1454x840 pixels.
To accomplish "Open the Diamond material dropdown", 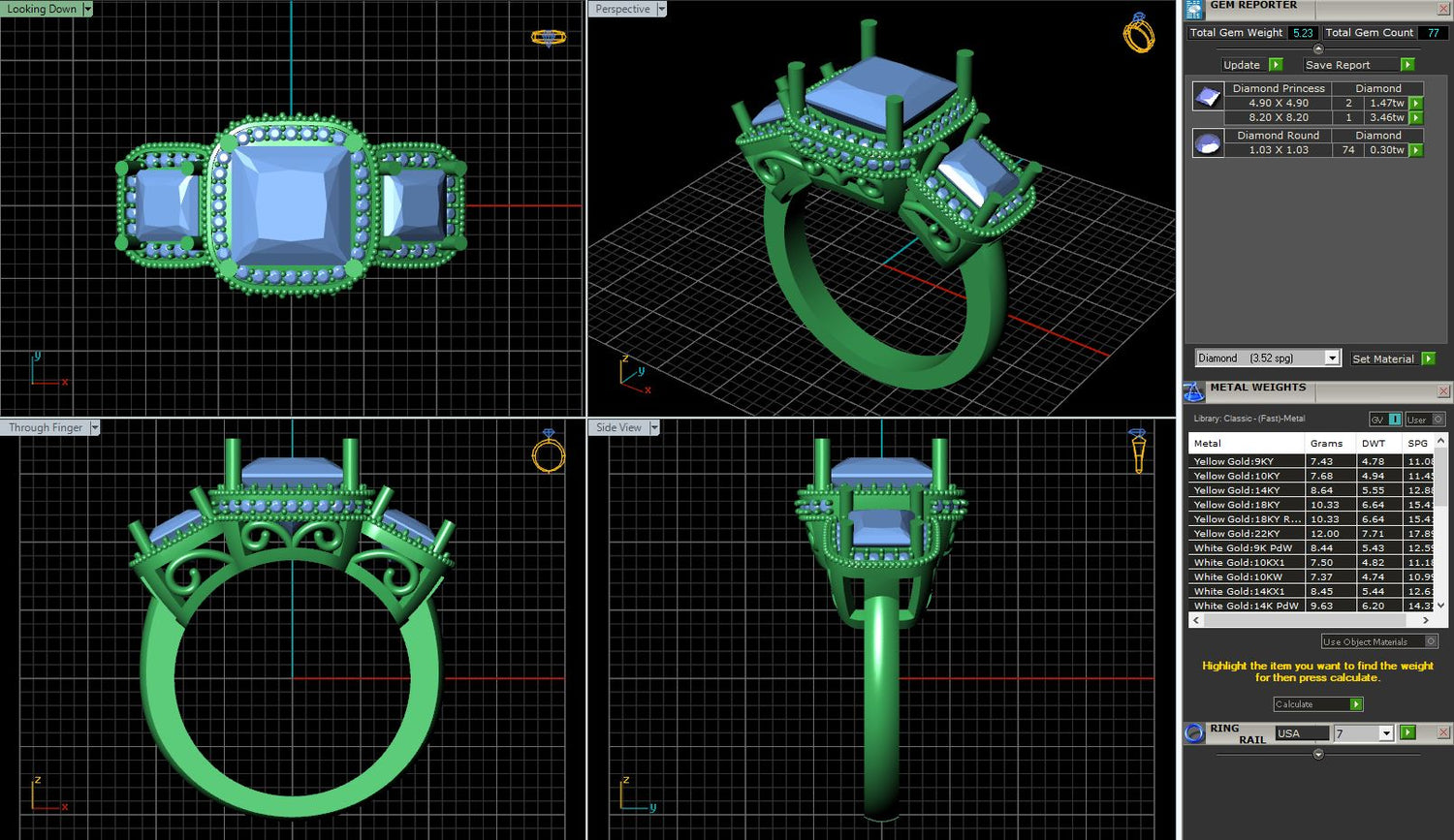I will (1332, 358).
